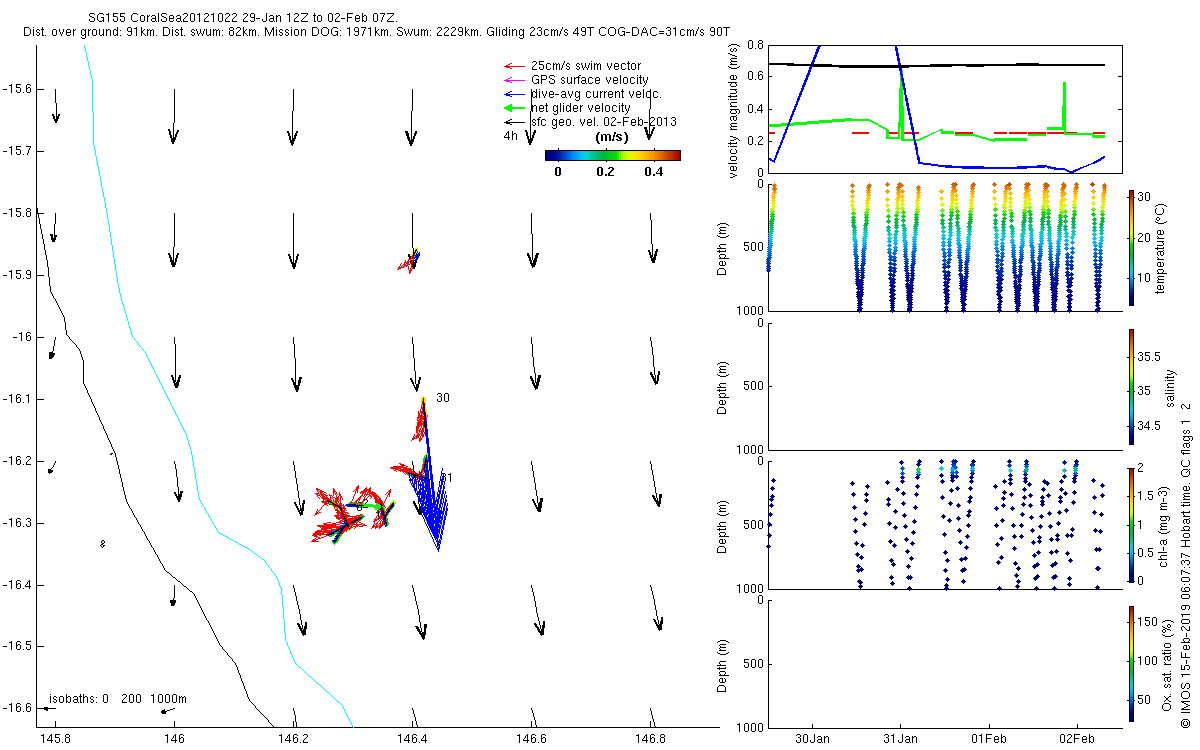Click the horizontal velocity (m/s) colorbar
The image size is (1200, 750).
click(x=612, y=155)
